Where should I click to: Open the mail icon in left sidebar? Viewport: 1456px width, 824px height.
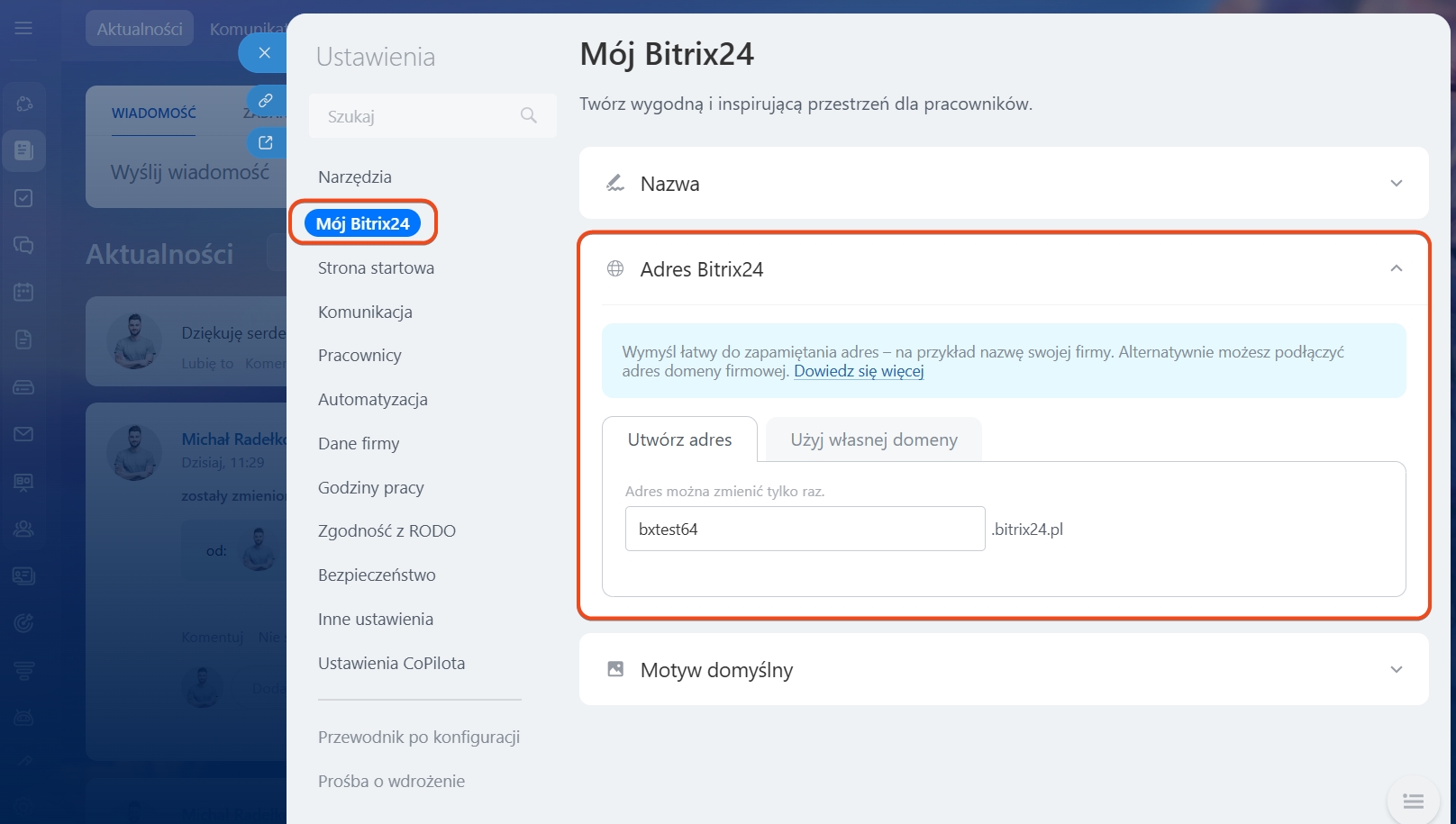click(x=24, y=434)
